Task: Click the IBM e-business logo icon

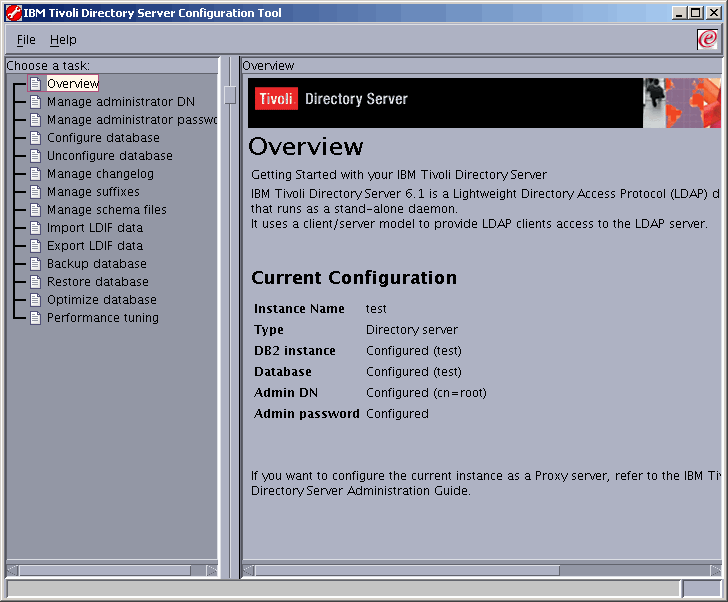Action: click(707, 40)
